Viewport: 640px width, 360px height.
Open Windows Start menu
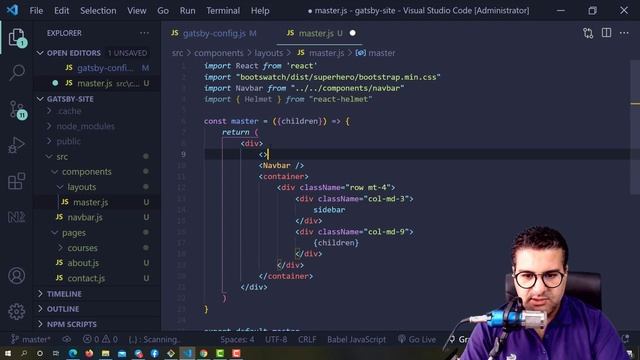tap(8, 353)
